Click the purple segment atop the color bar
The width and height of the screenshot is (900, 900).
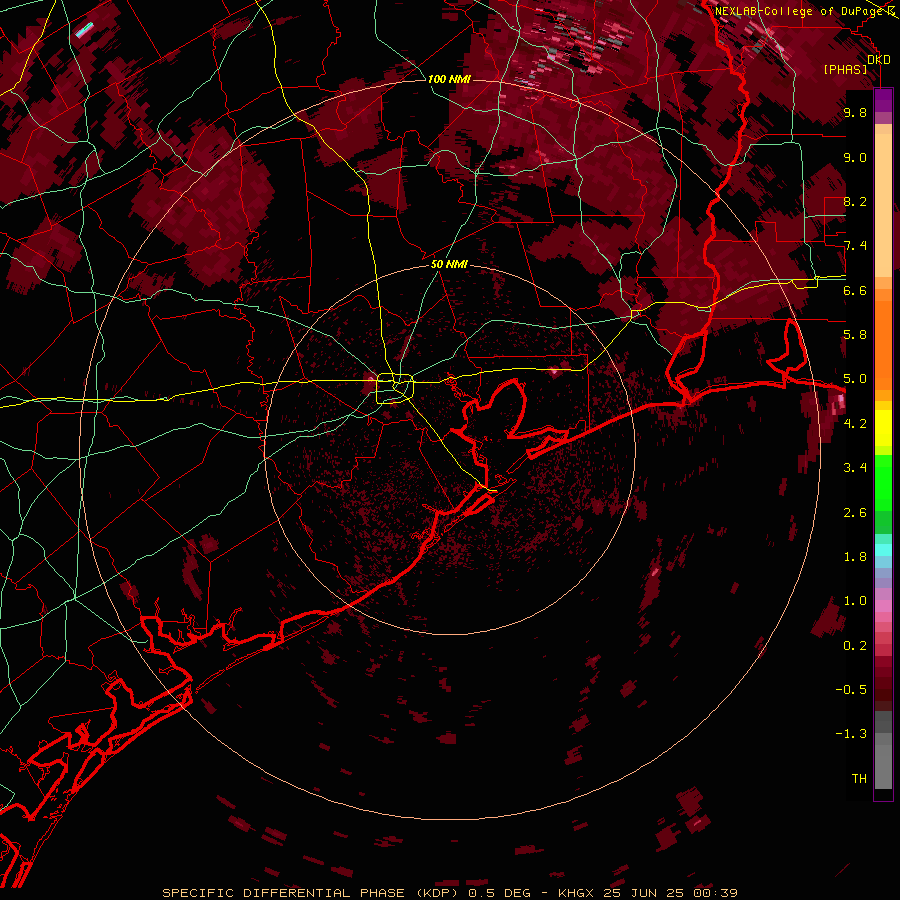point(883,100)
